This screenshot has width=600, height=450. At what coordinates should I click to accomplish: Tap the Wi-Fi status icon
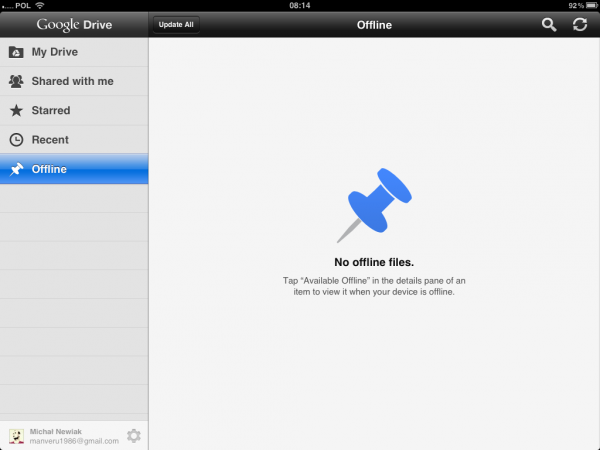pyautogui.click(x=39, y=5)
